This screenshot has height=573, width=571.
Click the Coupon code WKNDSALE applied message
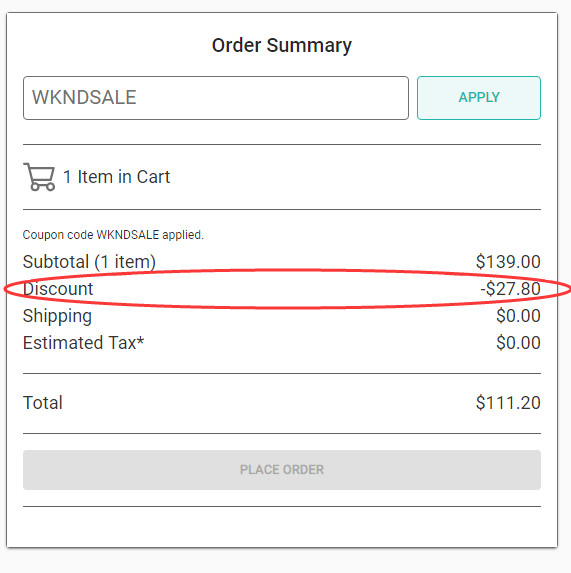pyautogui.click(x=113, y=235)
